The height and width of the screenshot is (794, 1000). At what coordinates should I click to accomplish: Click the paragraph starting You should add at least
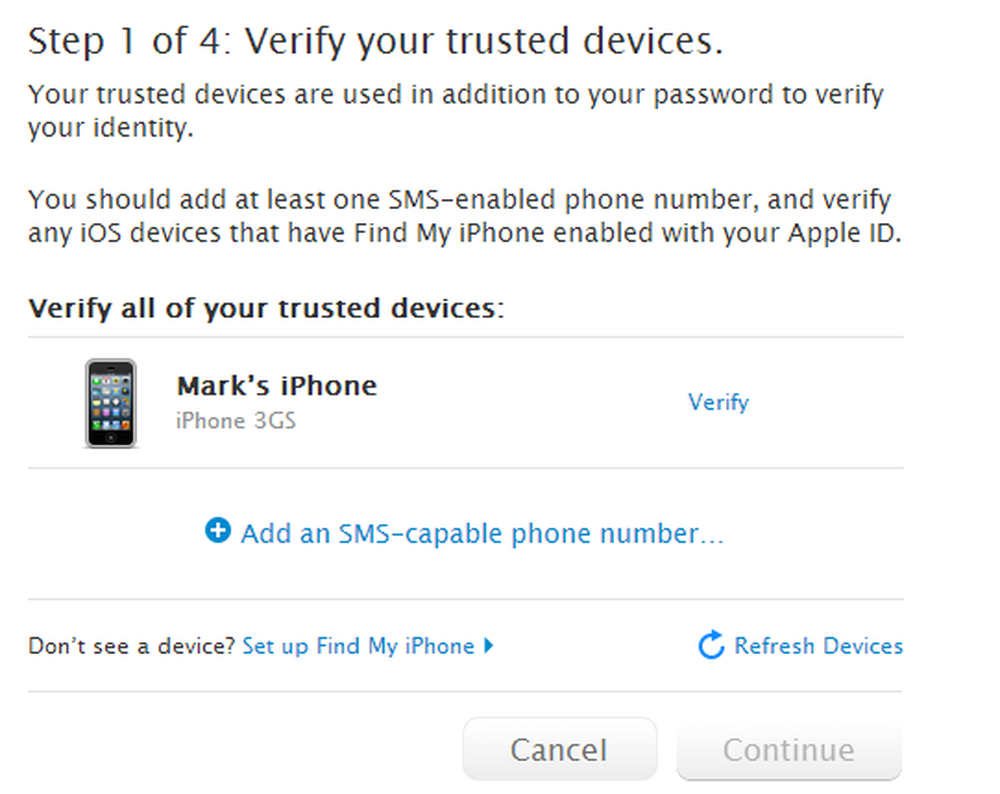pos(465,216)
